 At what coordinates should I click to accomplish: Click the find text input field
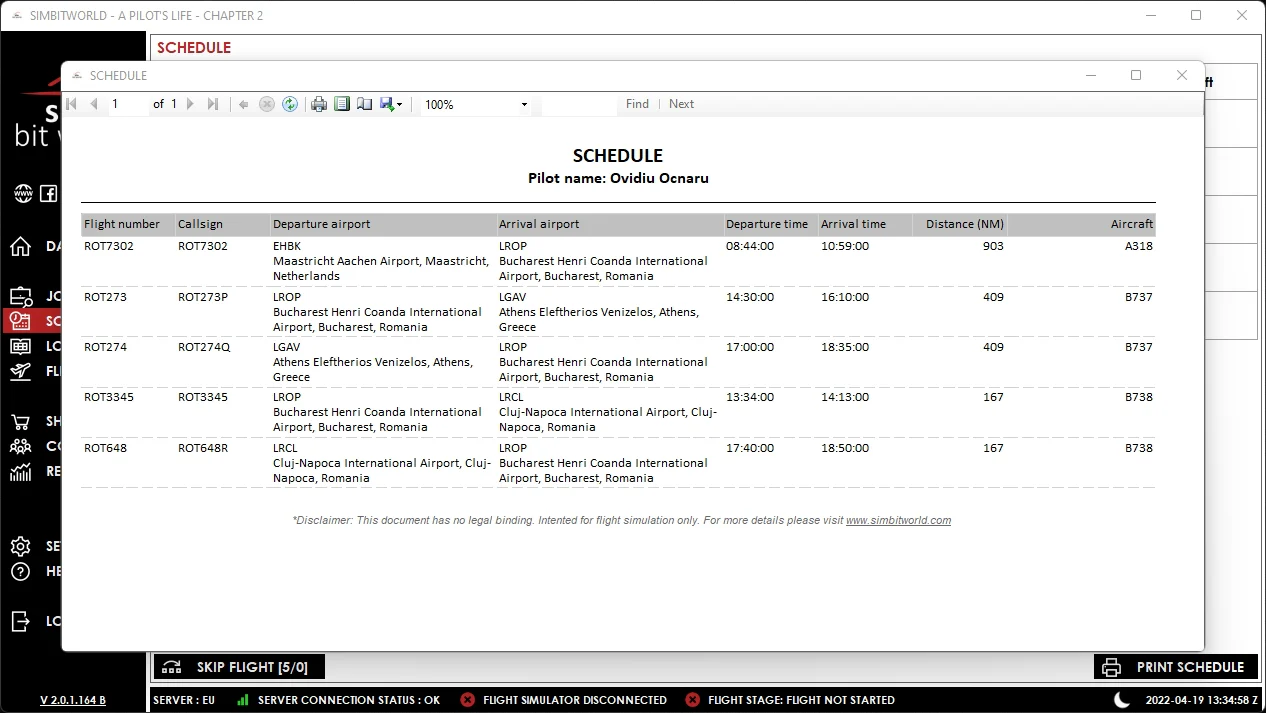point(580,104)
